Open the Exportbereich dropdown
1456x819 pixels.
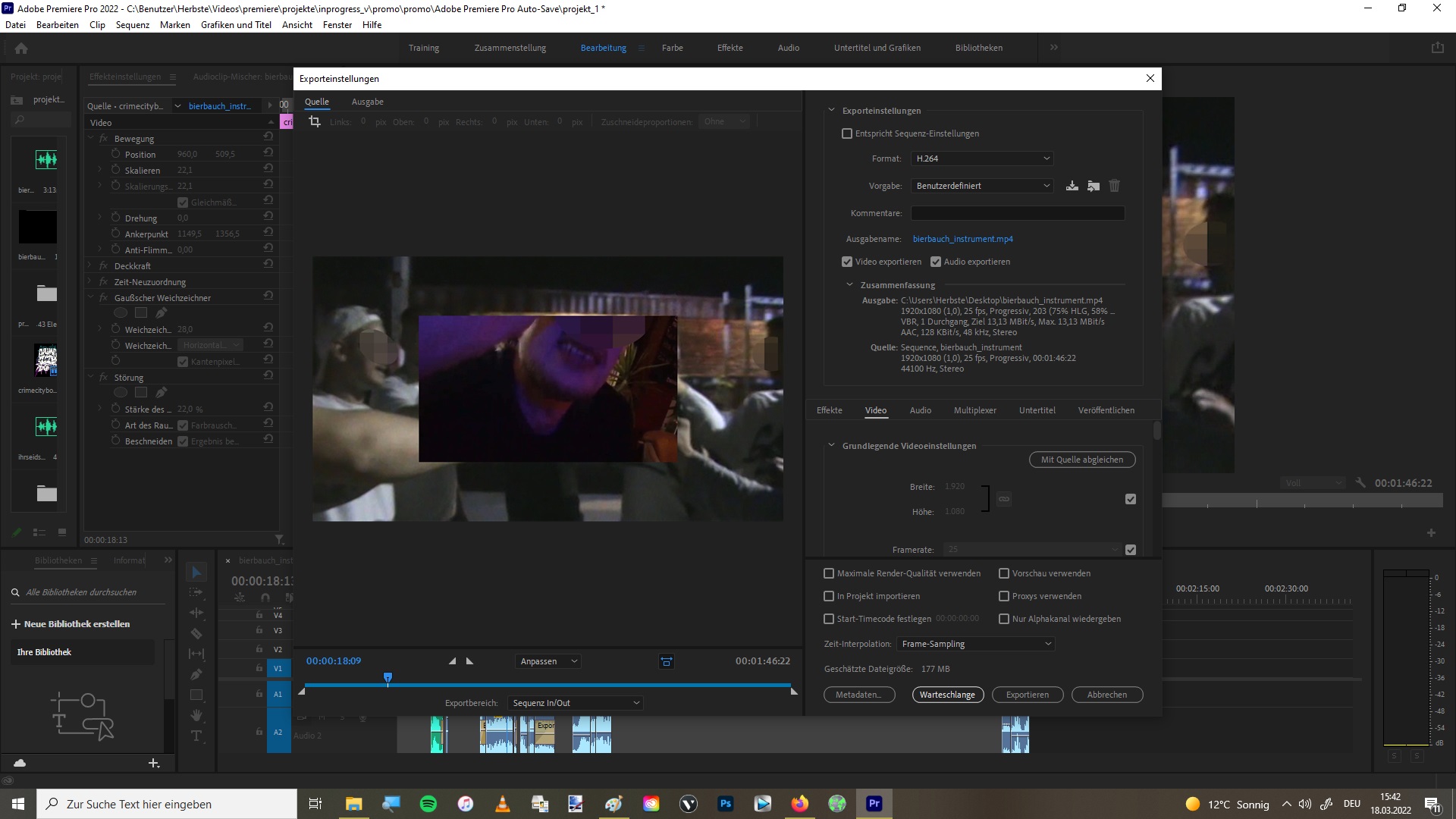click(x=574, y=702)
